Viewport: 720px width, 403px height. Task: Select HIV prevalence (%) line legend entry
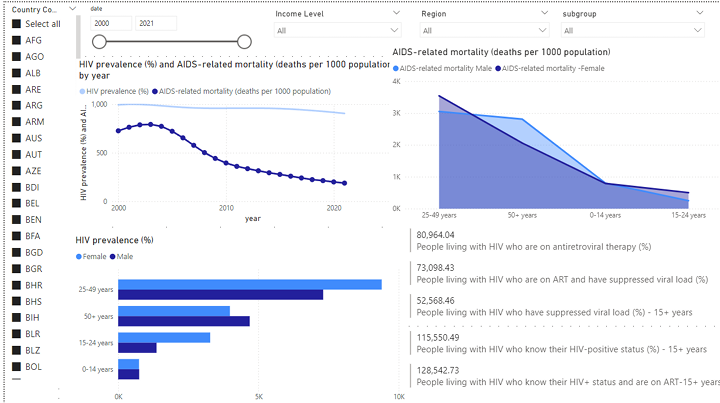tap(114, 91)
